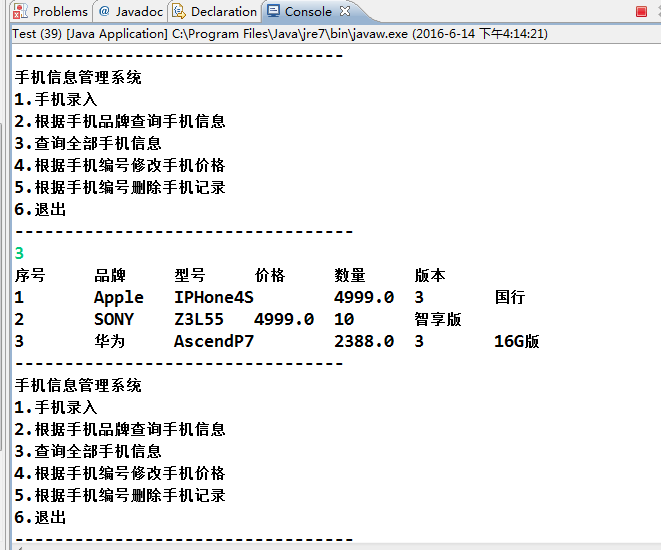
Task: Switch to the Declaration tab
Action: (215, 11)
